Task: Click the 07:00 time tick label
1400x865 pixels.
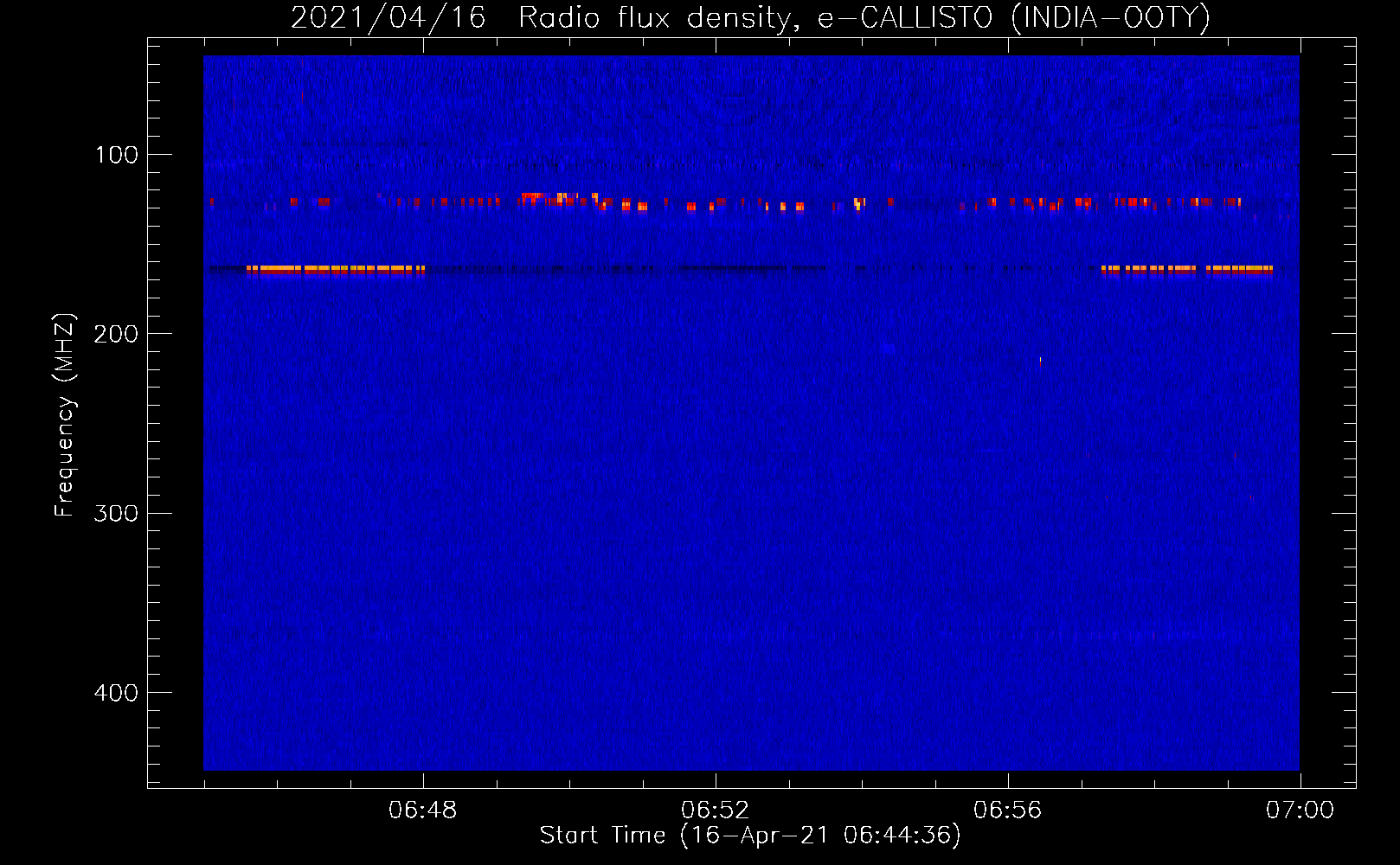Action: [1300, 811]
